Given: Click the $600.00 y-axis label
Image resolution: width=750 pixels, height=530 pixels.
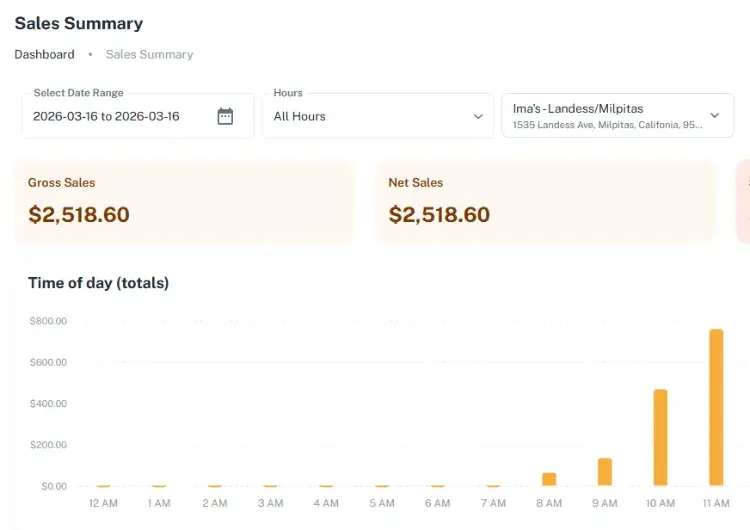Looking at the screenshot, I should pyautogui.click(x=48, y=362).
